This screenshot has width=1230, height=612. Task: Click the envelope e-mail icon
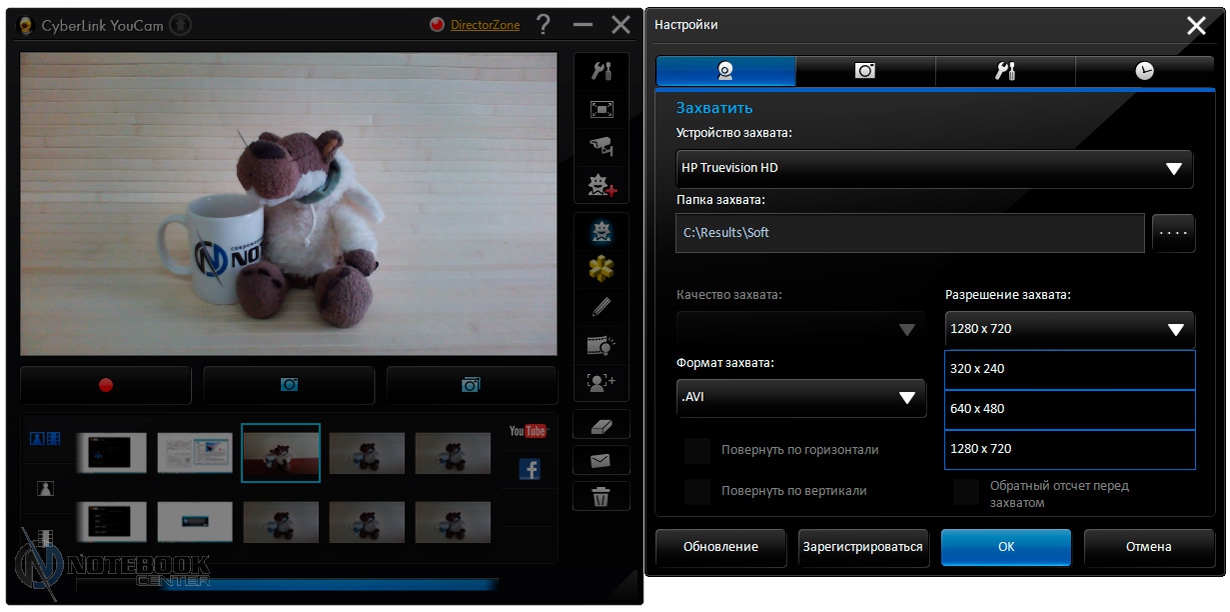coord(601,461)
